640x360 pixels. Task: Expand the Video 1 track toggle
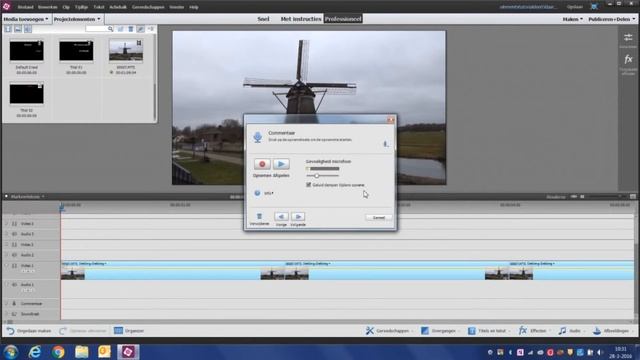(x=6, y=266)
